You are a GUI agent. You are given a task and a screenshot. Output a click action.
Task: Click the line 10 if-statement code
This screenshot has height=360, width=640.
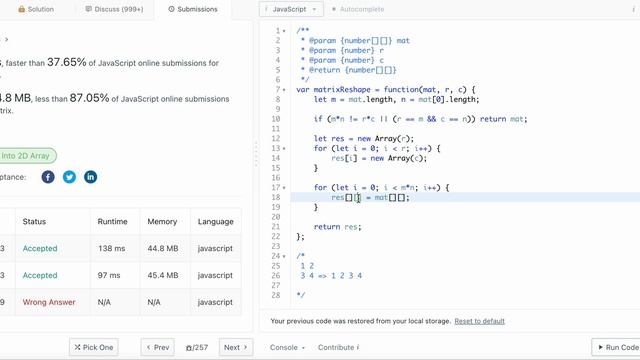click(x=420, y=119)
